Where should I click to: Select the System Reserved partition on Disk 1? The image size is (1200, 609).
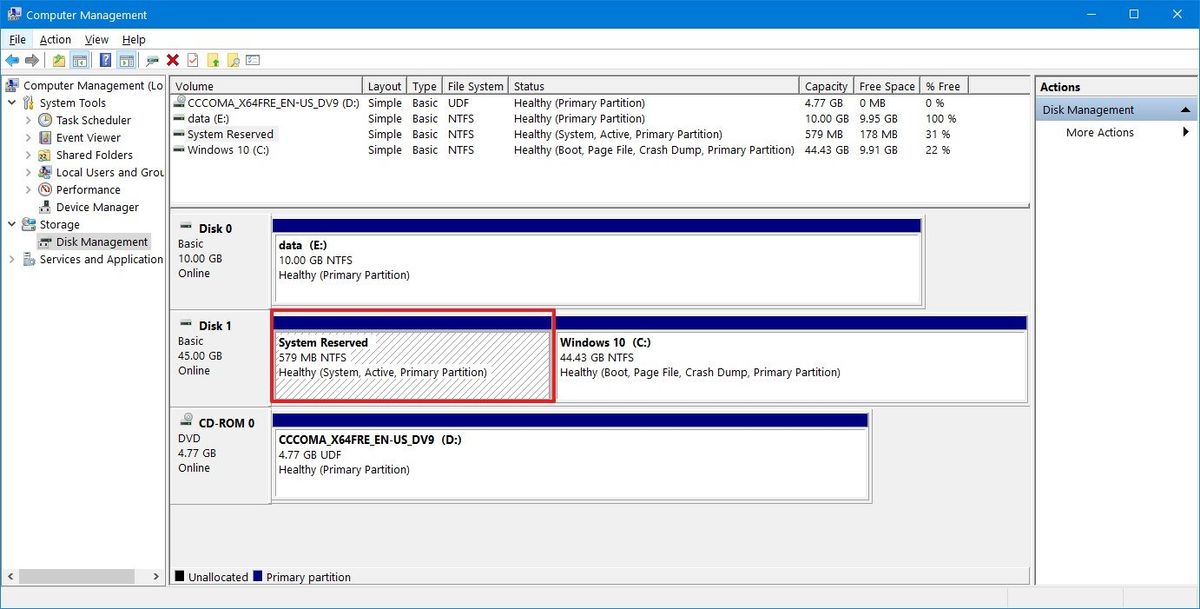coord(410,365)
